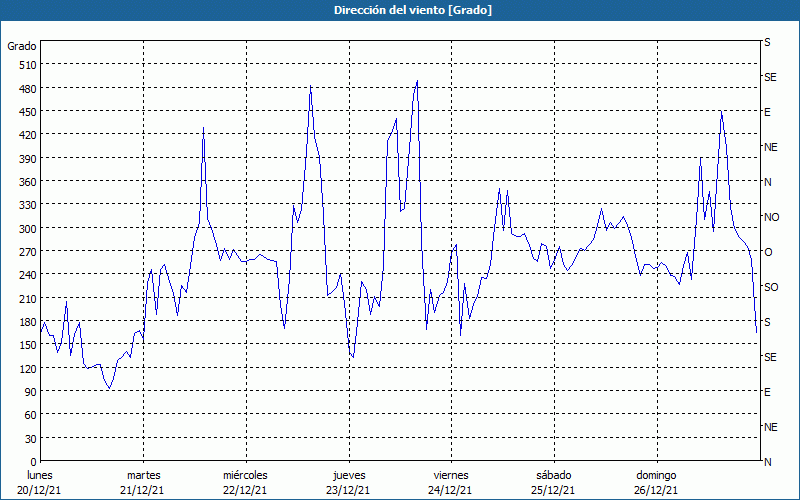
Task: Select the 'N' compass label level with 360
Action: click(x=768, y=182)
